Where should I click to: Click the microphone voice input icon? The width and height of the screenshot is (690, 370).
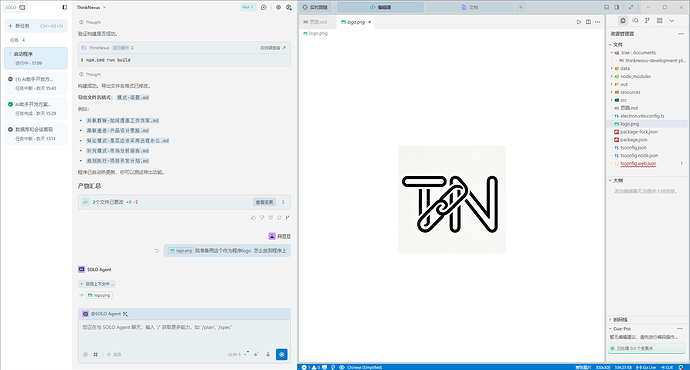[268, 354]
